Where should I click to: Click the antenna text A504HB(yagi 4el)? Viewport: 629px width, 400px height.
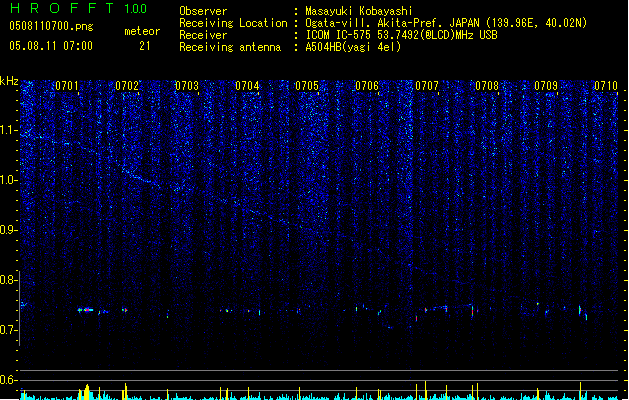click(x=353, y=47)
